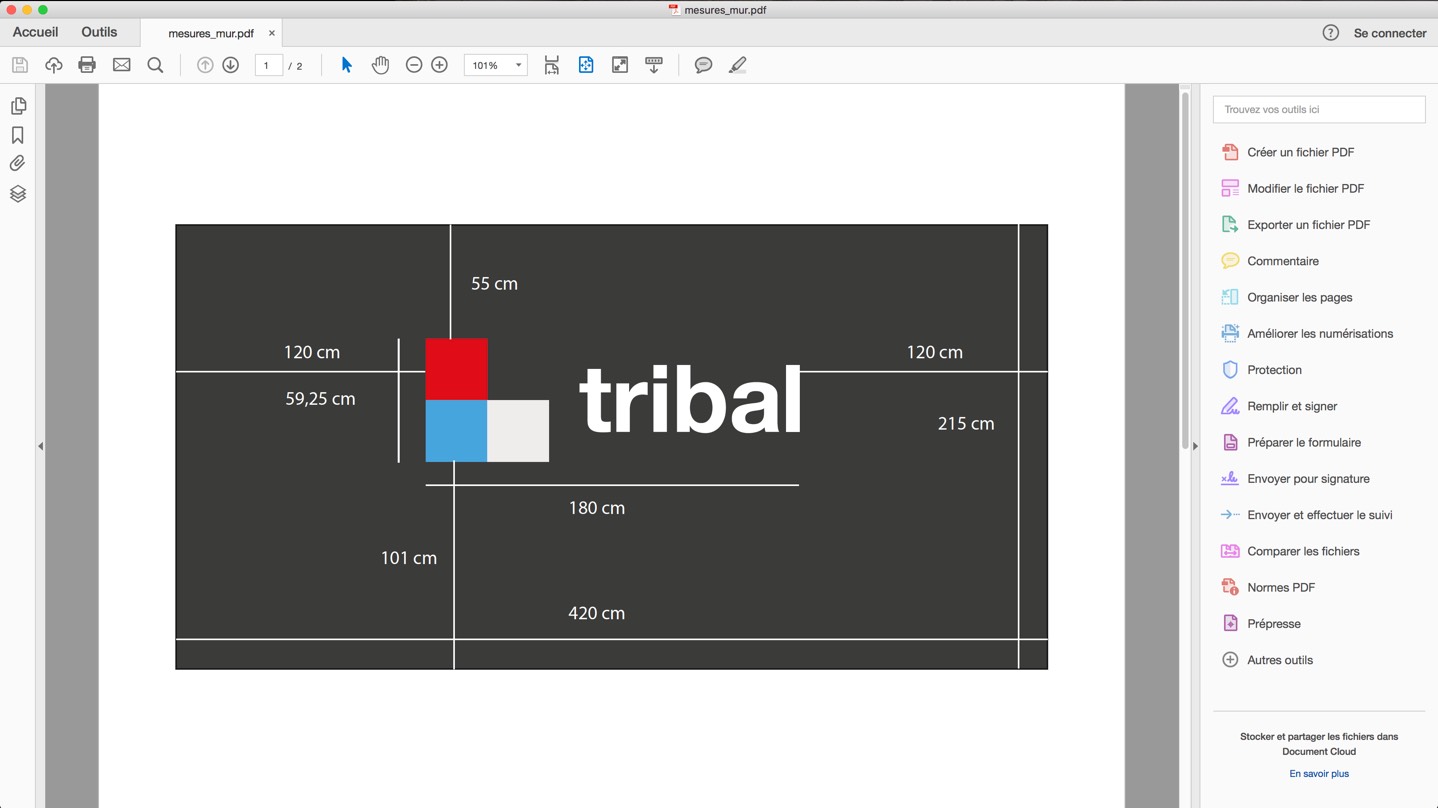Click the 215 cm measurement text
This screenshot has height=808, width=1438.
tap(966, 424)
